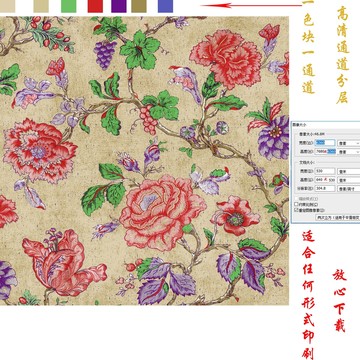The width and height of the screenshot is (360, 360).
Task: Click the document height input field
Action: [x=325, y=180]
